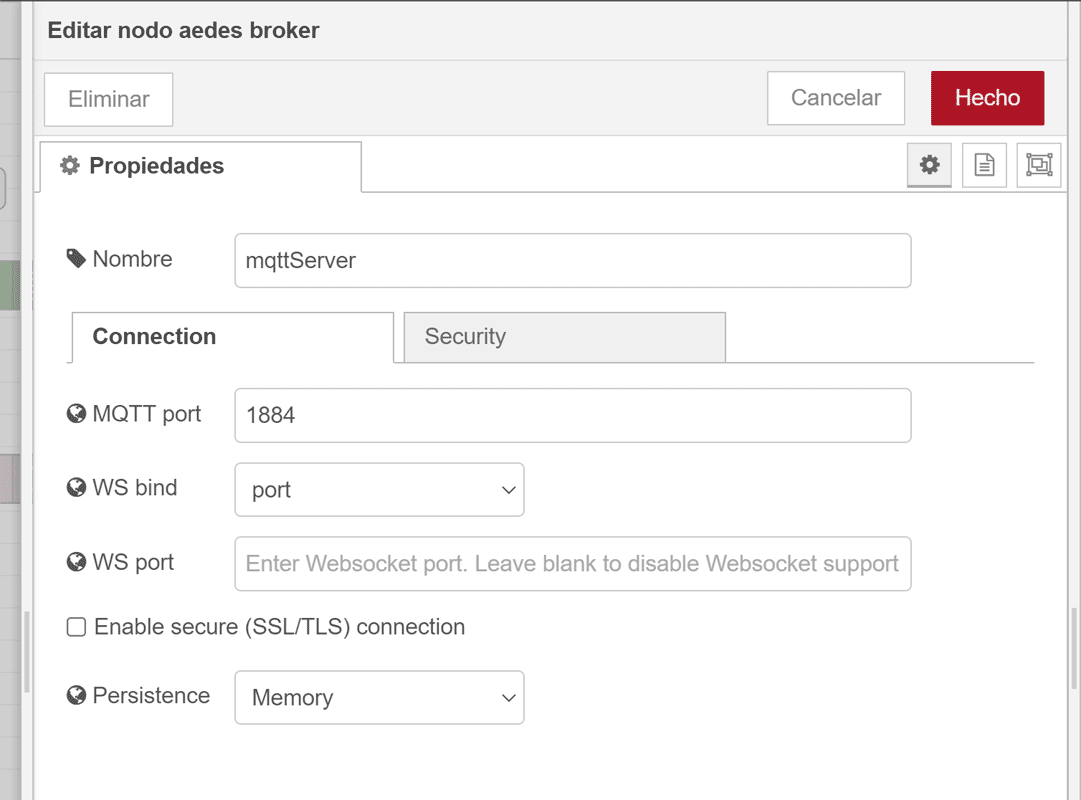This screenshot has width=1081, height=800.
Task: Click the WS bind globe icon
Action: 76,488
